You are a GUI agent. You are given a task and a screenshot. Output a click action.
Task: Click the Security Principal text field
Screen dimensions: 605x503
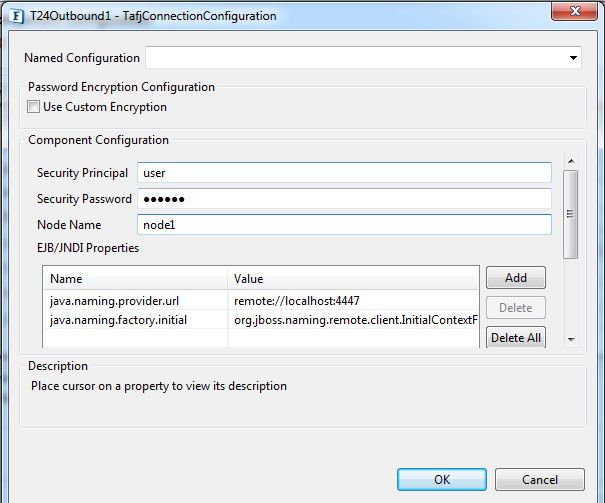343,173
